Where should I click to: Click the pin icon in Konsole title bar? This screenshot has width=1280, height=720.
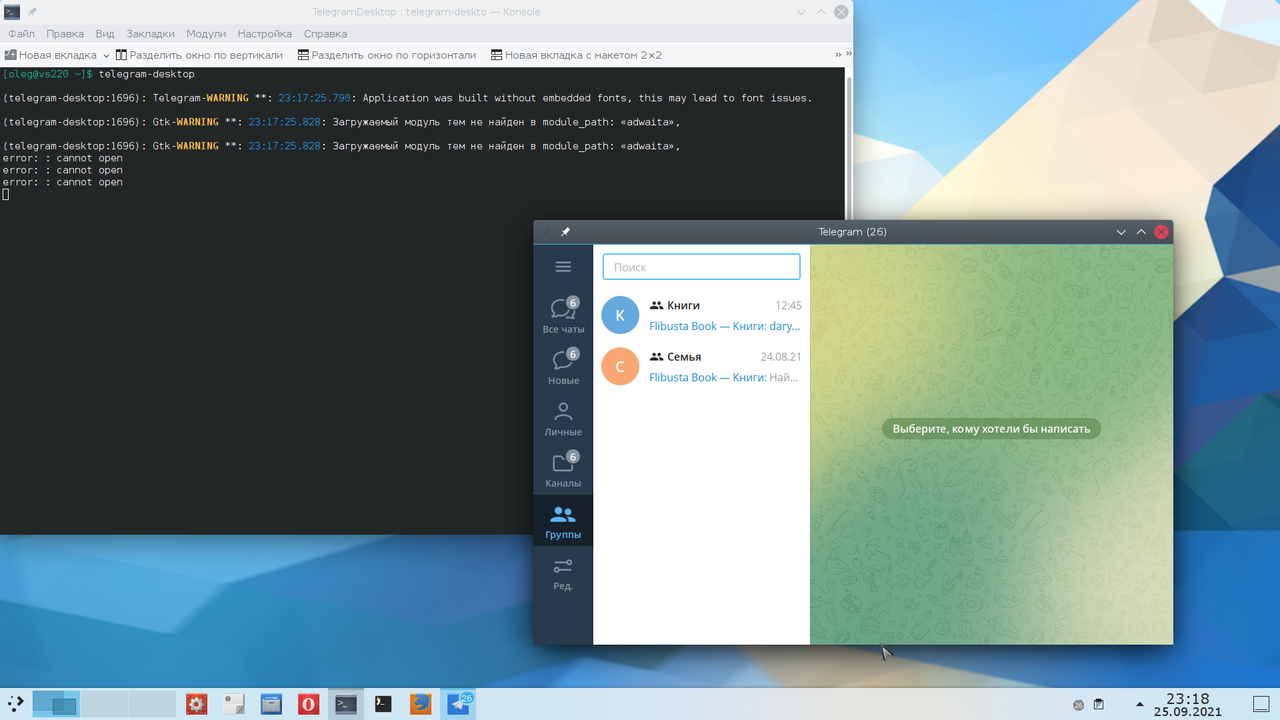[32, 12]
